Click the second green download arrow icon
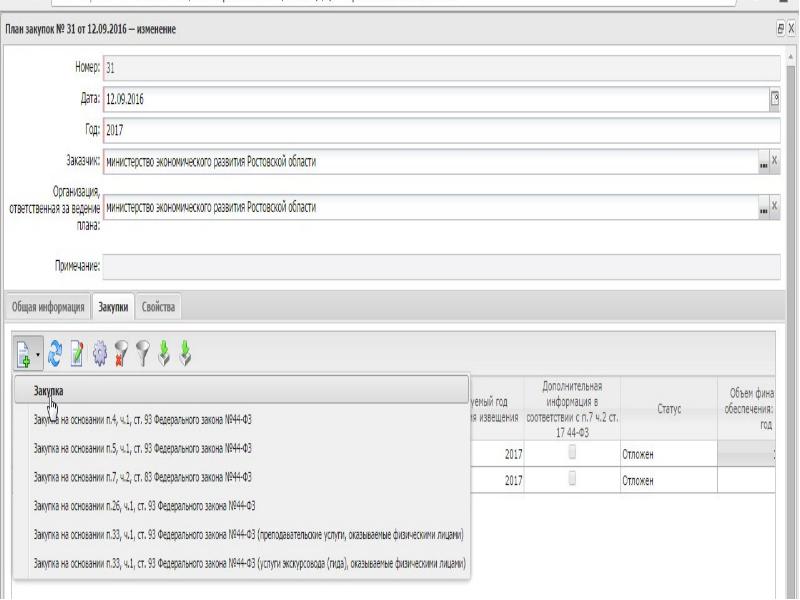The image size is (800, 600). click(x=186, y=354)
